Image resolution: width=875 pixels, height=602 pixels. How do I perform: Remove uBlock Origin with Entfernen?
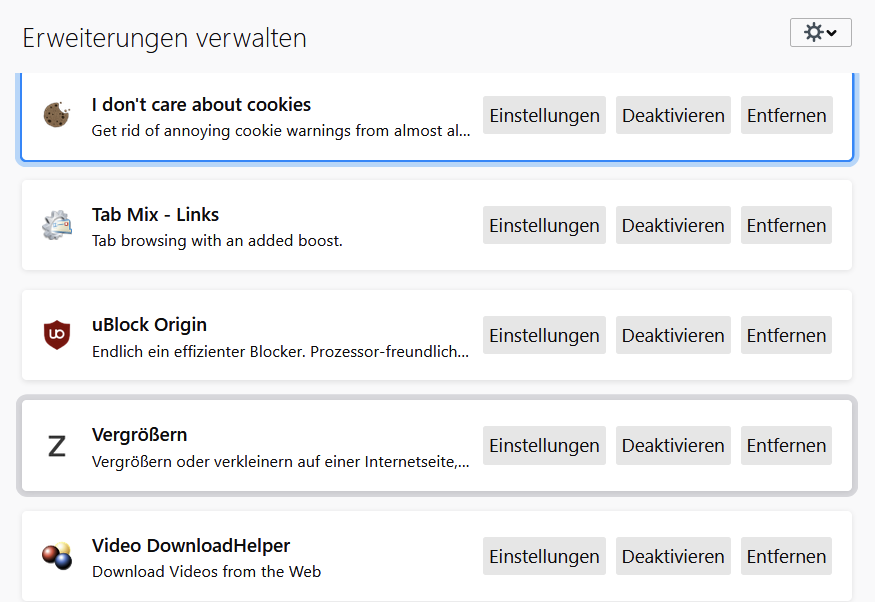click(786, 335)
